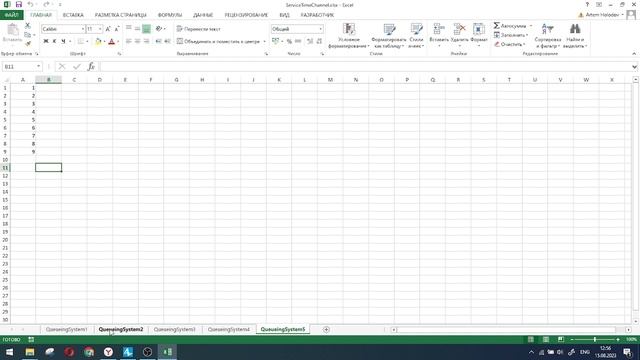
Task: Click the percent style icon
Action: pyautogui.click(x=289, y=41)
